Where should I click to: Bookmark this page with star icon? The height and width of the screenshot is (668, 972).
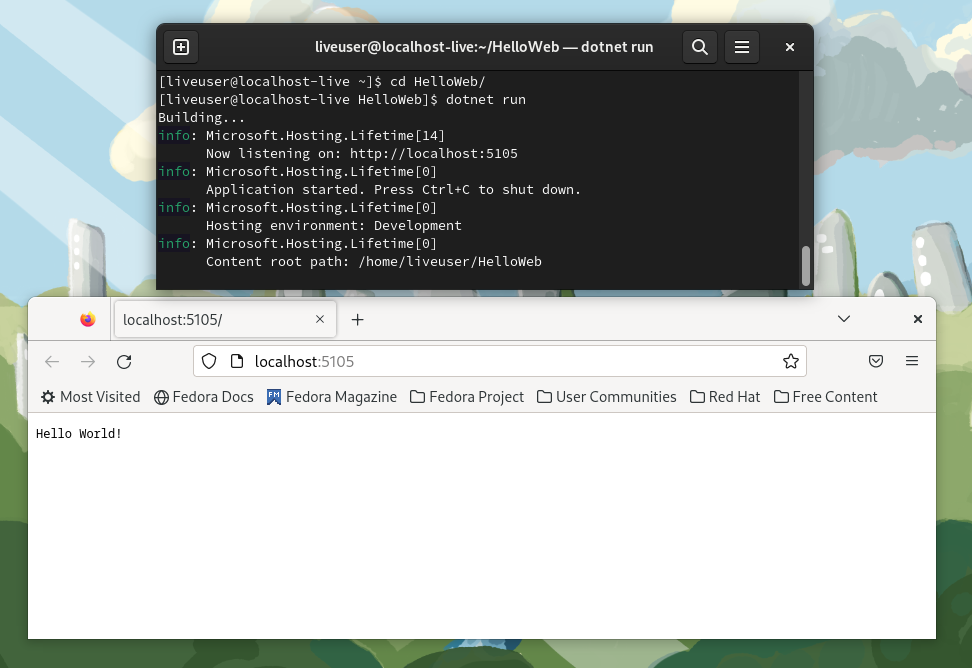click(790, 361)
